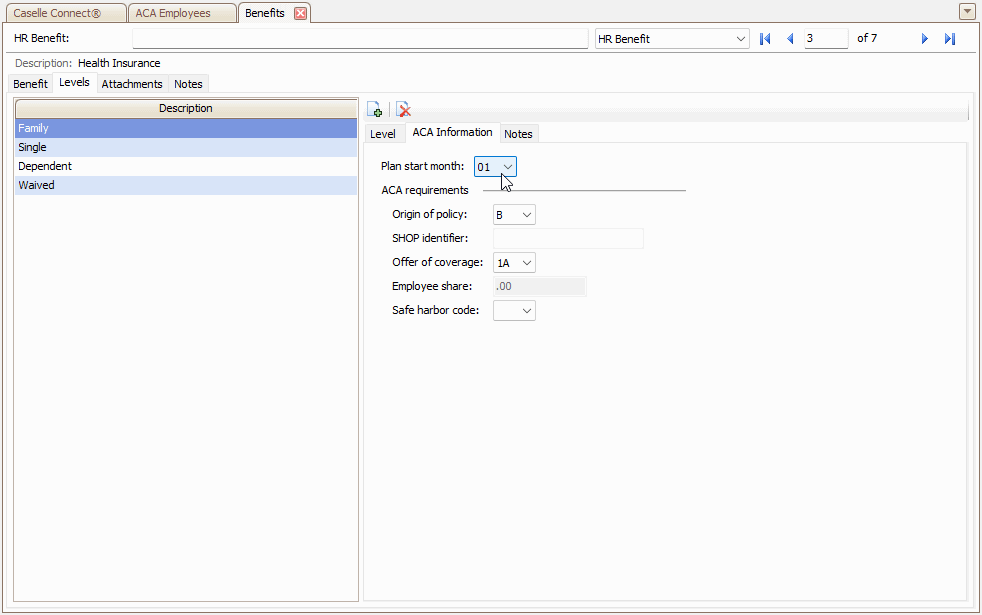The width and height of the screenshot is (982, 615).
Task: Select the Dependent level row
Action: pyautogui.click(x=186, y=166)
